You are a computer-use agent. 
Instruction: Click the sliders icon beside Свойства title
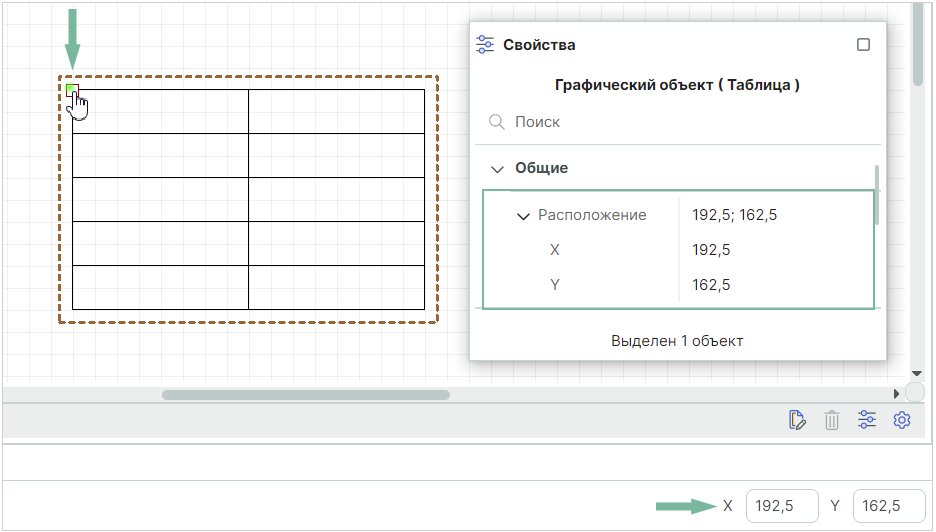point(486,45)
